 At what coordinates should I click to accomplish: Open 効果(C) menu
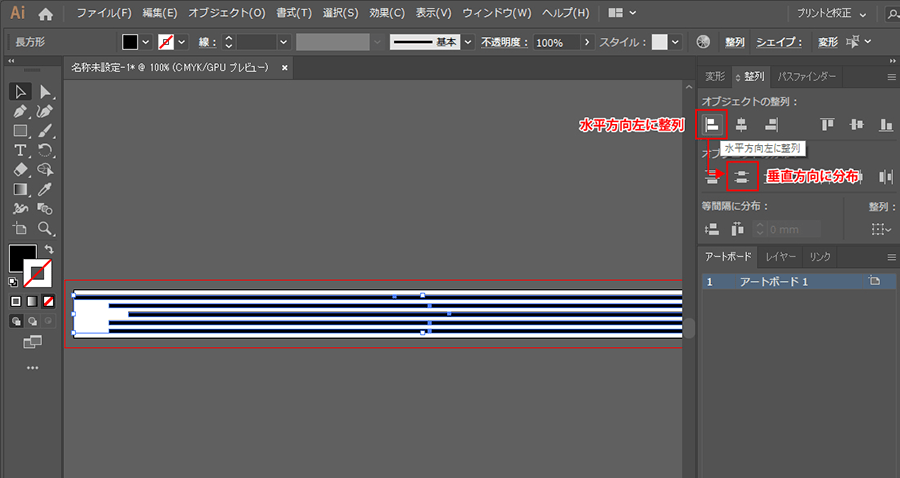click(387, 13)
